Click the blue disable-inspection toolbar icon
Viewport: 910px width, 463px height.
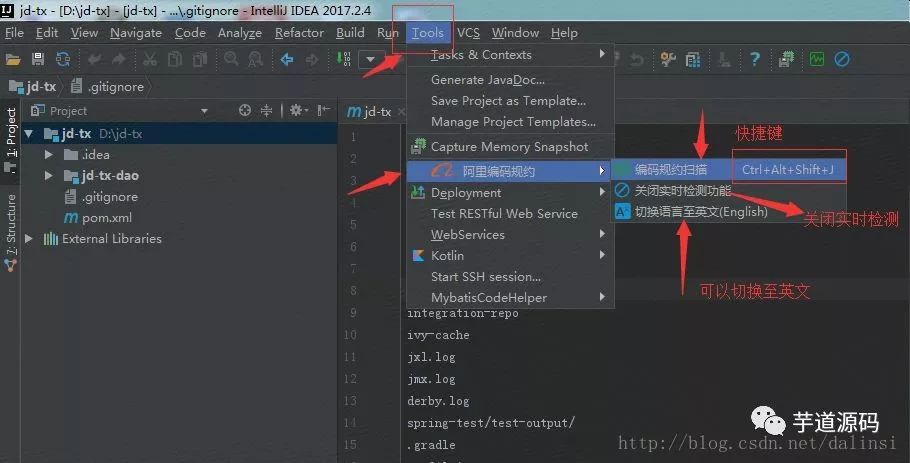click(x=842, y=59)
